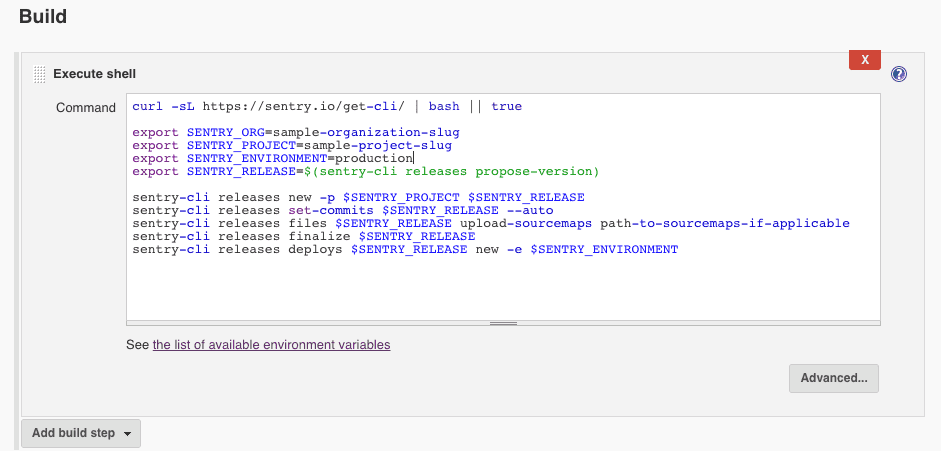Click the Advanced... button
The width and height of the screenshot is (941, 451).
pos(833,378)
